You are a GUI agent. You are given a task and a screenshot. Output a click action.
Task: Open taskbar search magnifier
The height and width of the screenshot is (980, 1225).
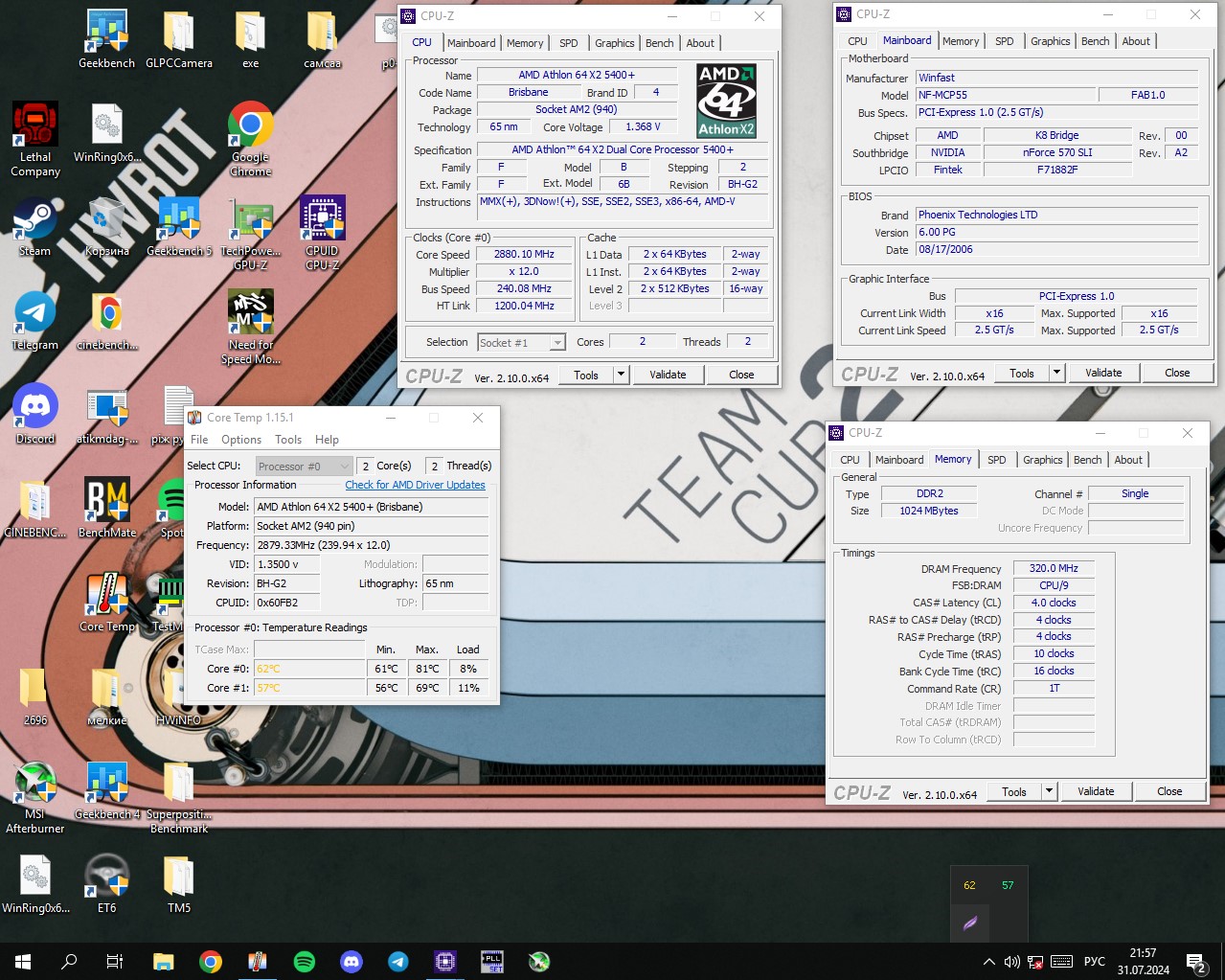tap(69, 961)
